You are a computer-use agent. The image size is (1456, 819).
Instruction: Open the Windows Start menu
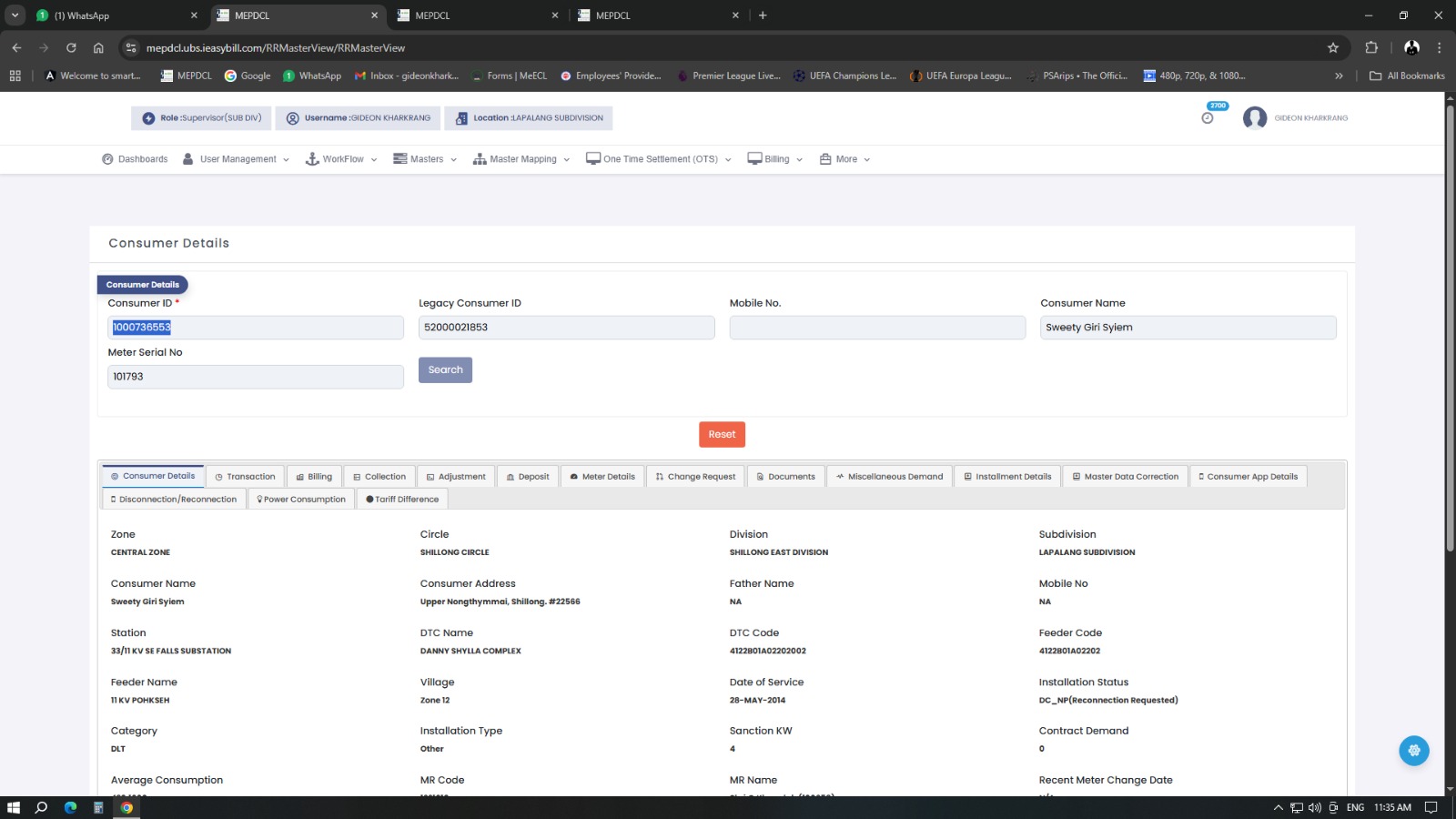(14, 807)
